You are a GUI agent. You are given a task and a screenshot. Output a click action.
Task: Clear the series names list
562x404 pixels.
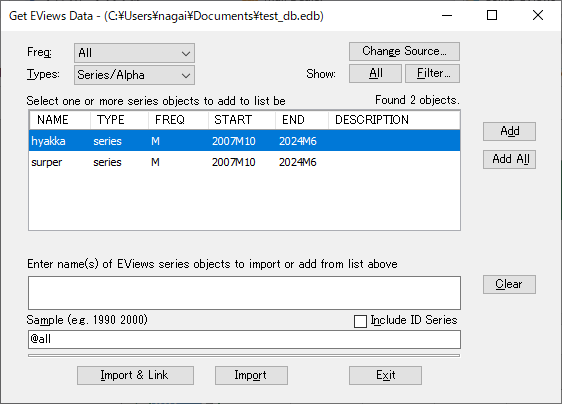(509, 285)
